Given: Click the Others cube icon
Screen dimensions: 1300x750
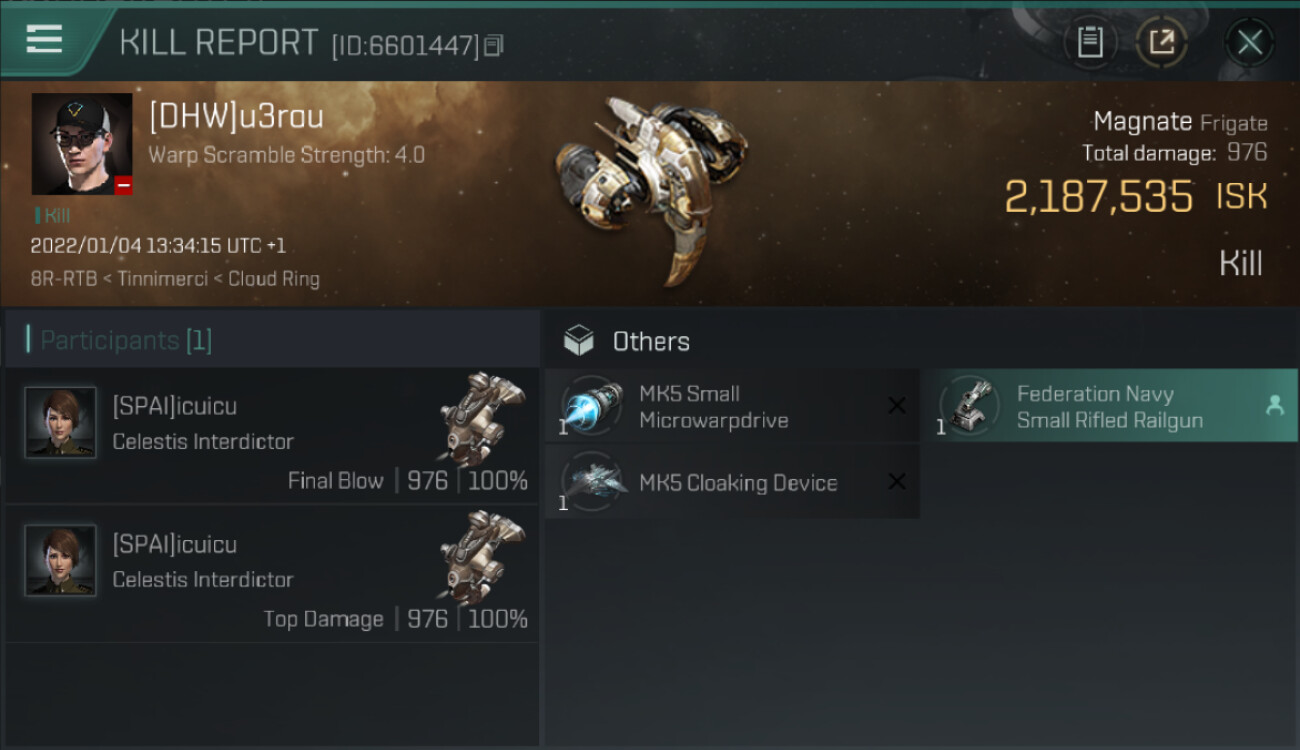Looking at the screenshot, I should (x=579, y=341).
